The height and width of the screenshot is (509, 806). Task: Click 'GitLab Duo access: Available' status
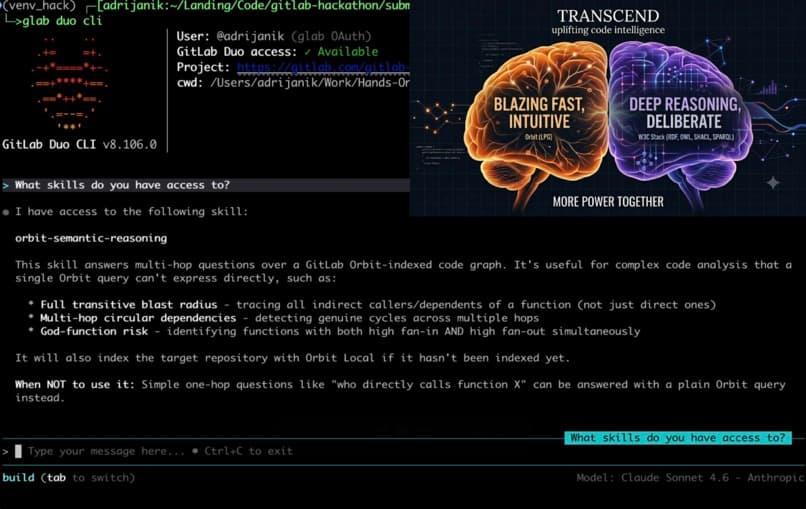[277, 51]
